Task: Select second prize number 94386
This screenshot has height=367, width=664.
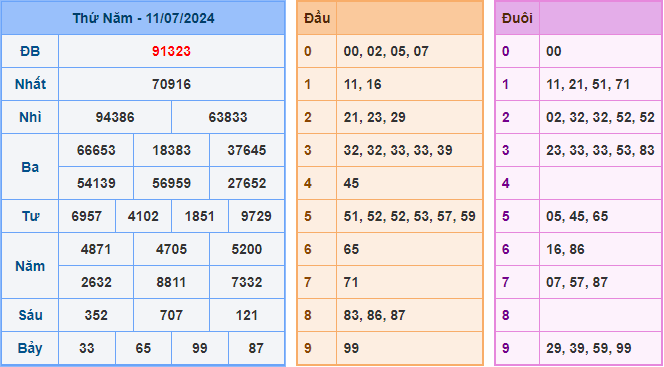Action: [115, 117]
